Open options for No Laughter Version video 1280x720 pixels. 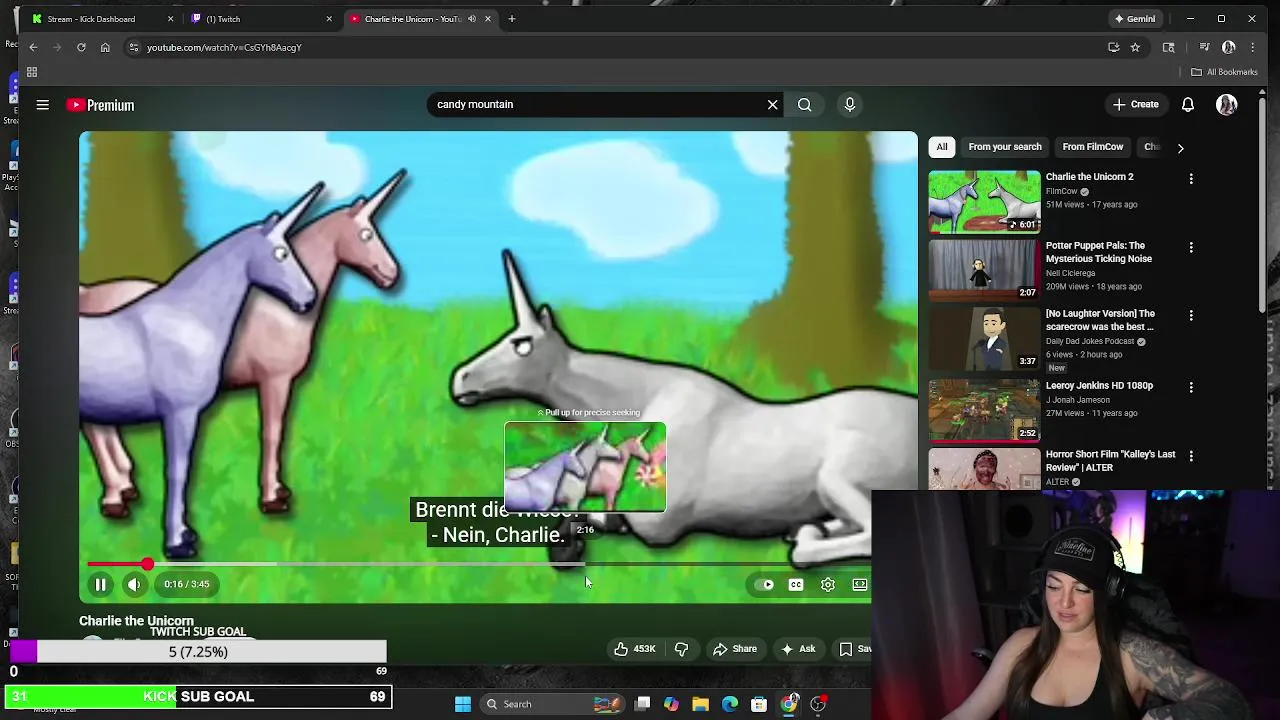click(x=1191, y=315)
